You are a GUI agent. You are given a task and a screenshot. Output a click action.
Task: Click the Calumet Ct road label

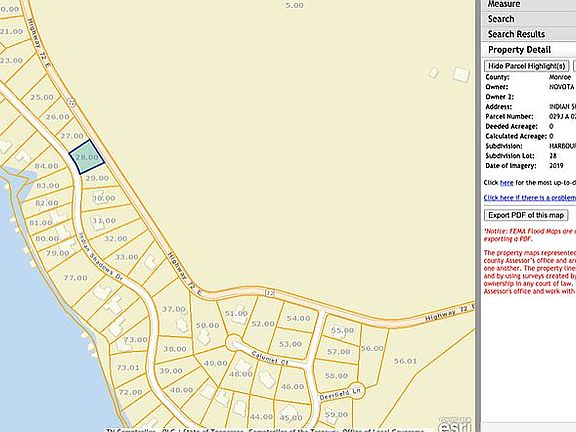point(270,358)
